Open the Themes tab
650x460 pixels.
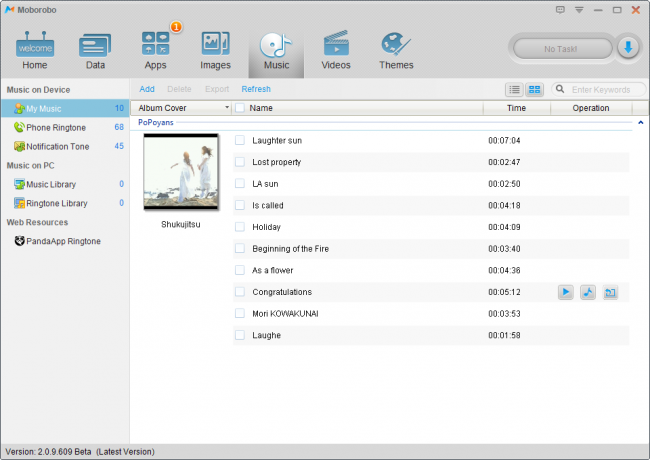[x=396, y=51]
